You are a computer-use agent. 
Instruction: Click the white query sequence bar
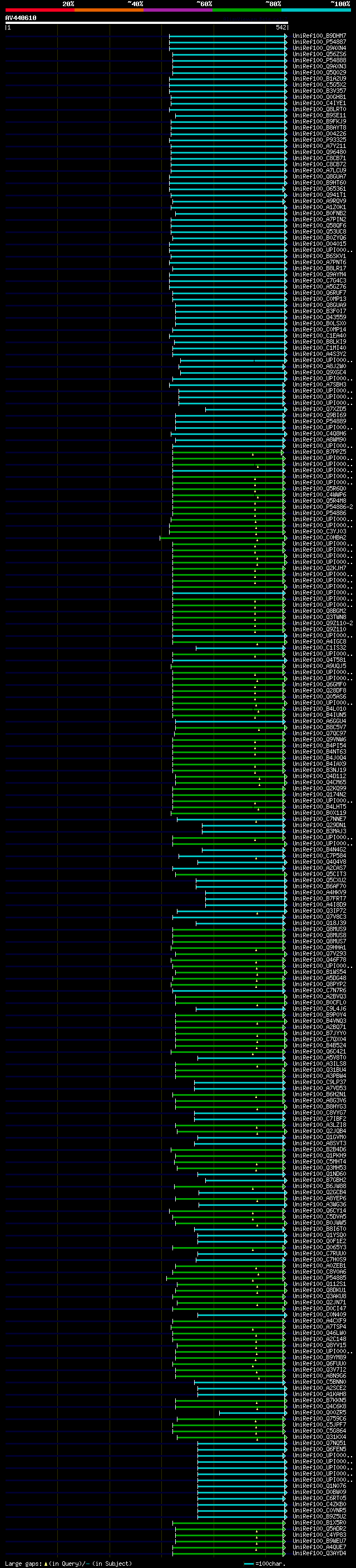coord(147,22)
